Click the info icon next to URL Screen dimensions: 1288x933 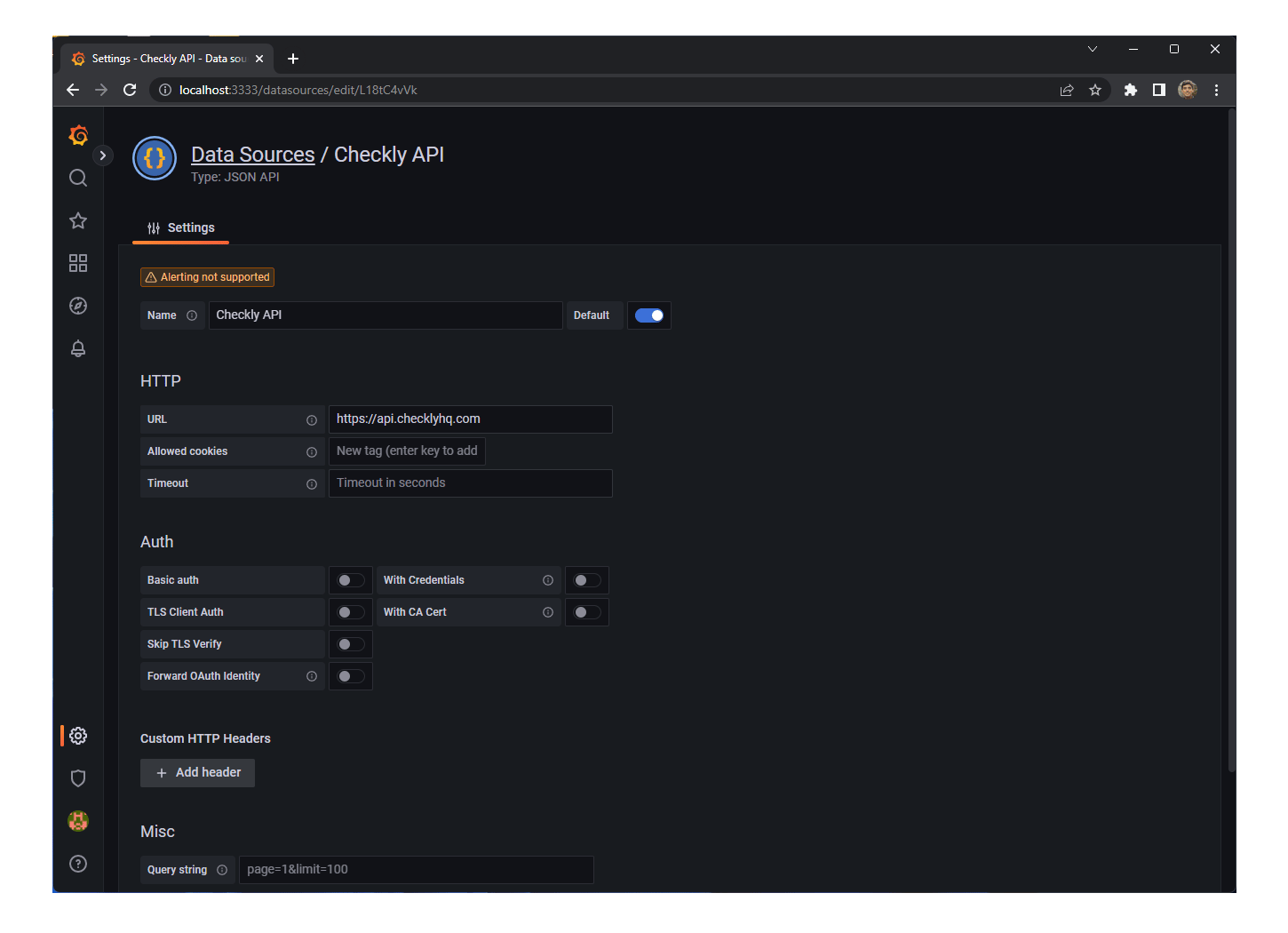click(312, 420)
